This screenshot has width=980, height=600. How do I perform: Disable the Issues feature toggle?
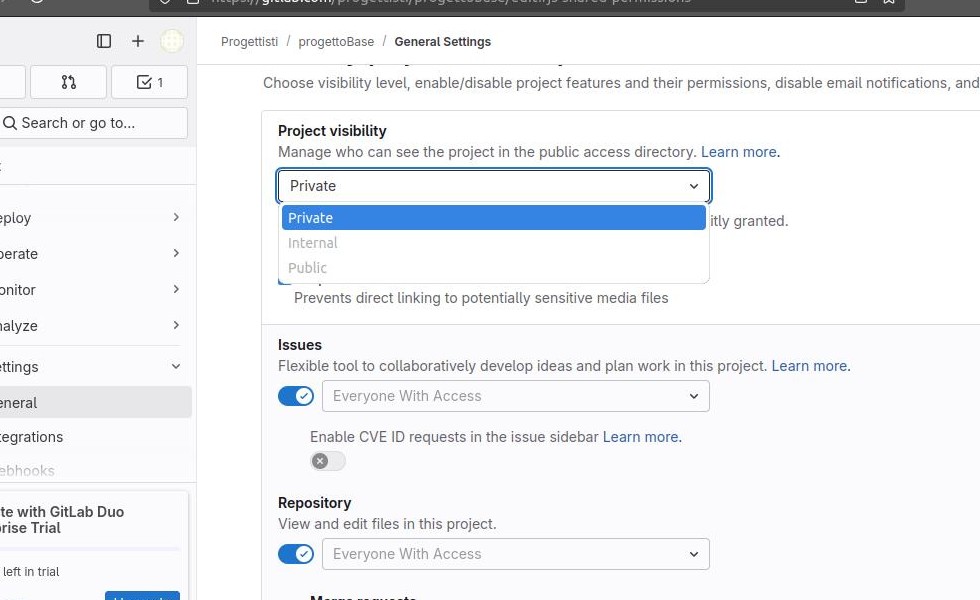pos(296,396)
